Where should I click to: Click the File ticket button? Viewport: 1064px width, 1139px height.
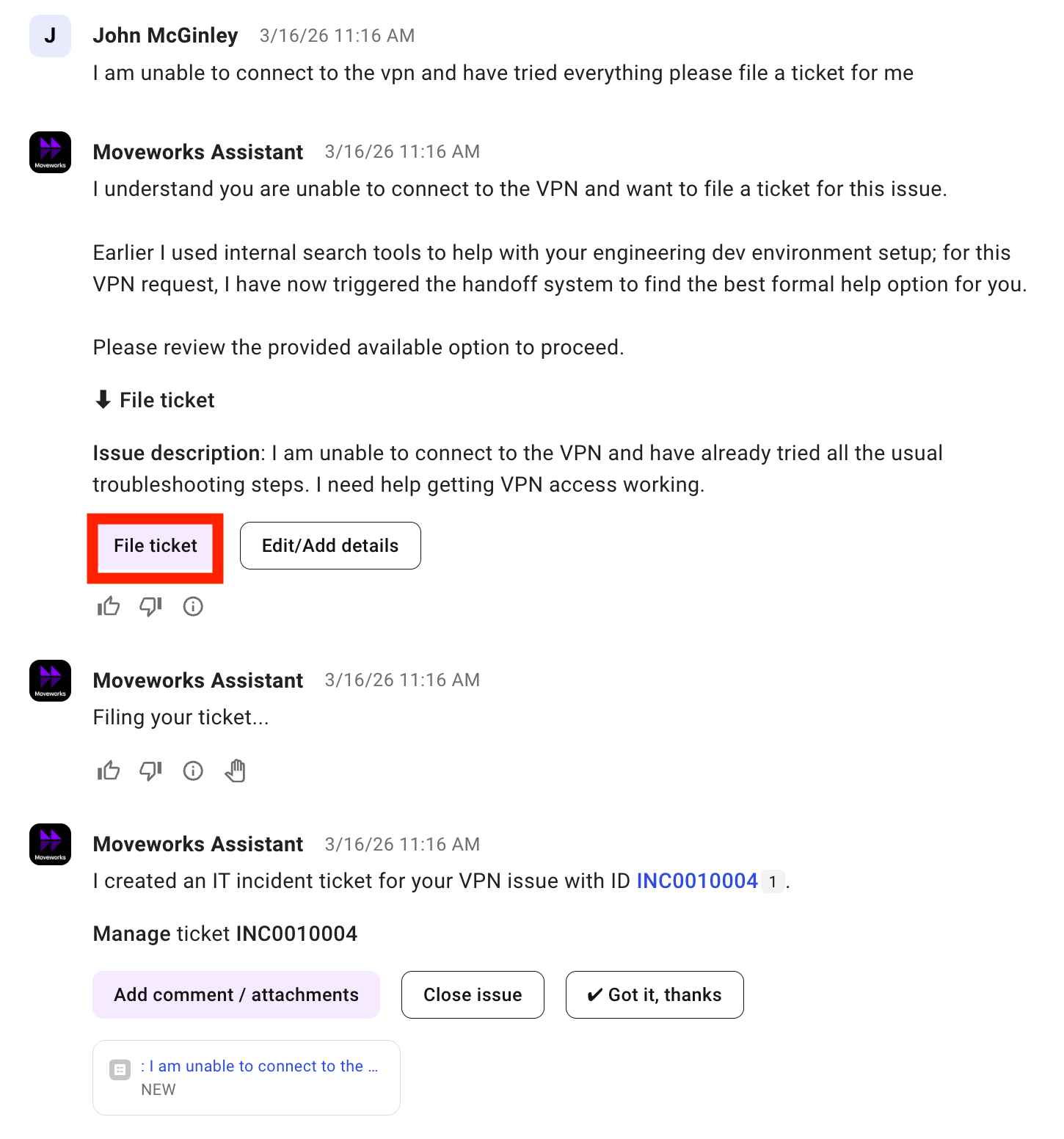[156, 546]
